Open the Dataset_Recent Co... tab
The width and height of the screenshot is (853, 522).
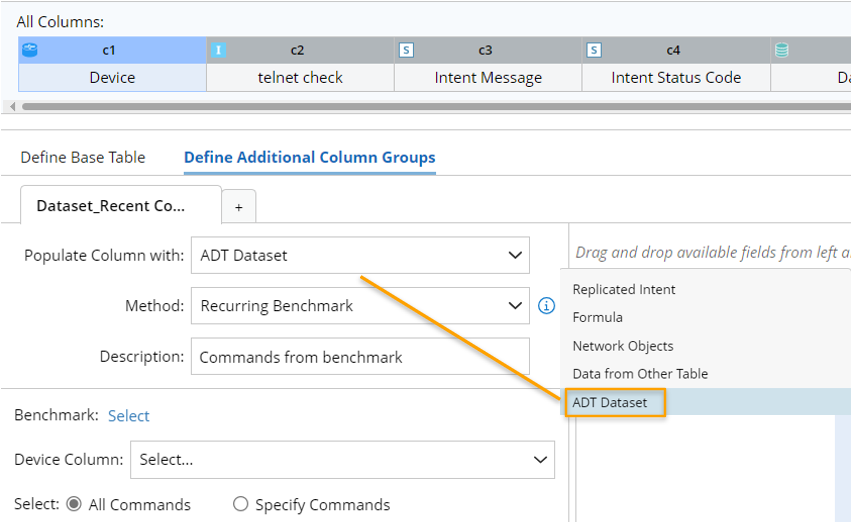[x=111, y=206]
